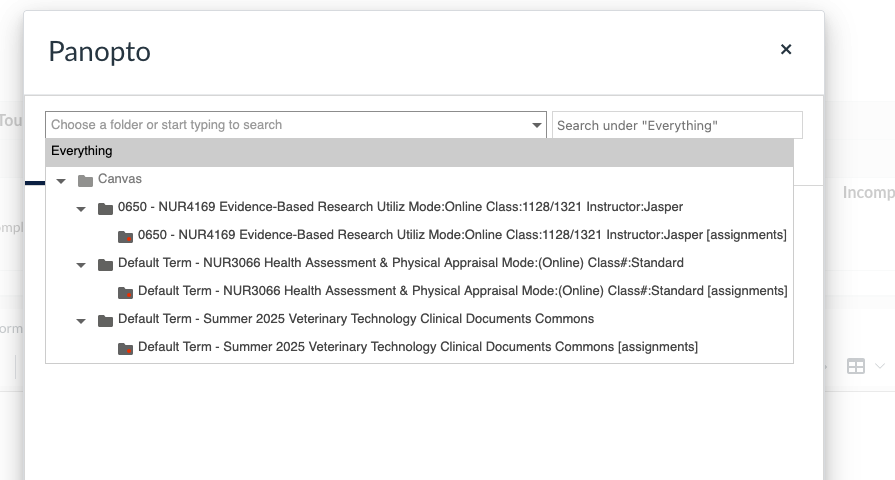The height and width of the screenshot is (480, 895).
Task: Choose Veterinary Technology Clinical Documents [assignments]
Action: [x=417, y=347]
